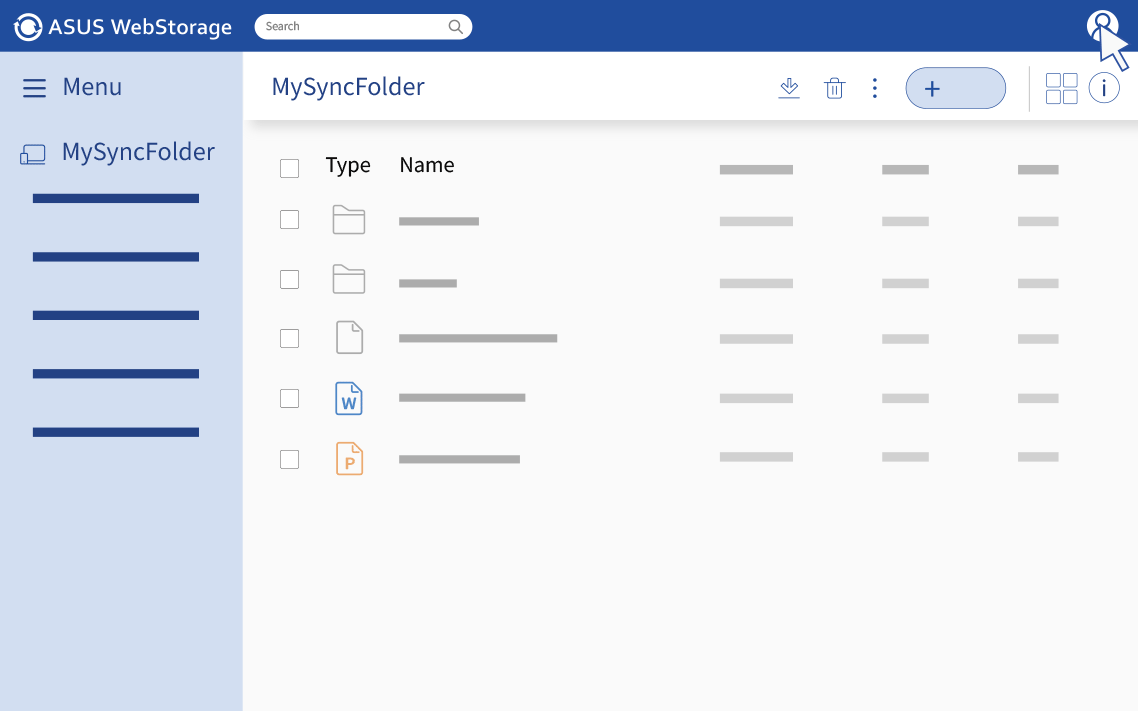Viewport: 1138px width, 711px height.
Task: Click the trash delete icon
Action: (x=835, y=88)
